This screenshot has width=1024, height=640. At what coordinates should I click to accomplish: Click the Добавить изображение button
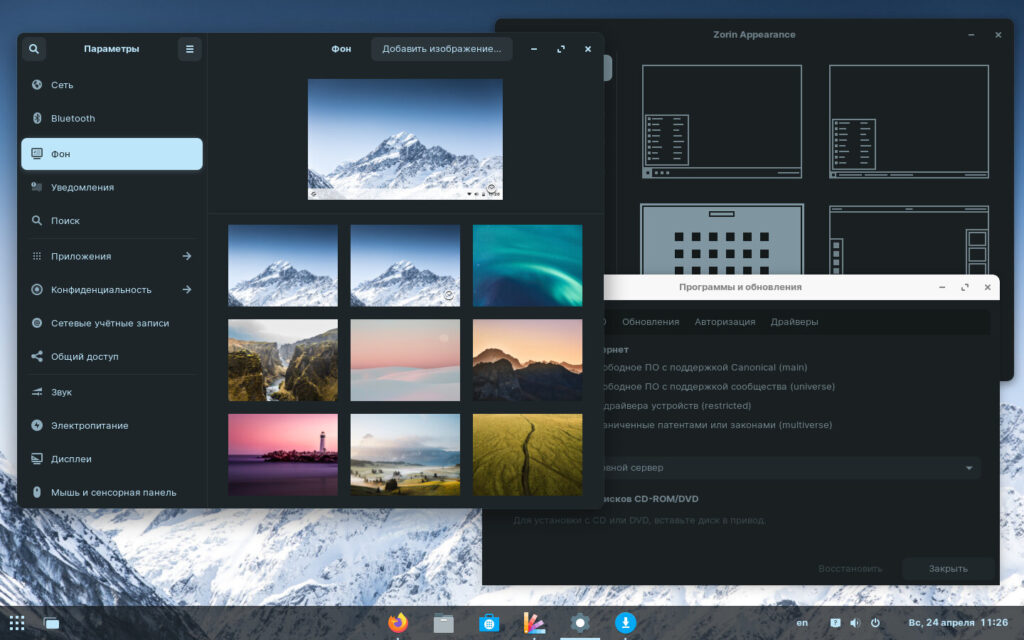point(441,49)
